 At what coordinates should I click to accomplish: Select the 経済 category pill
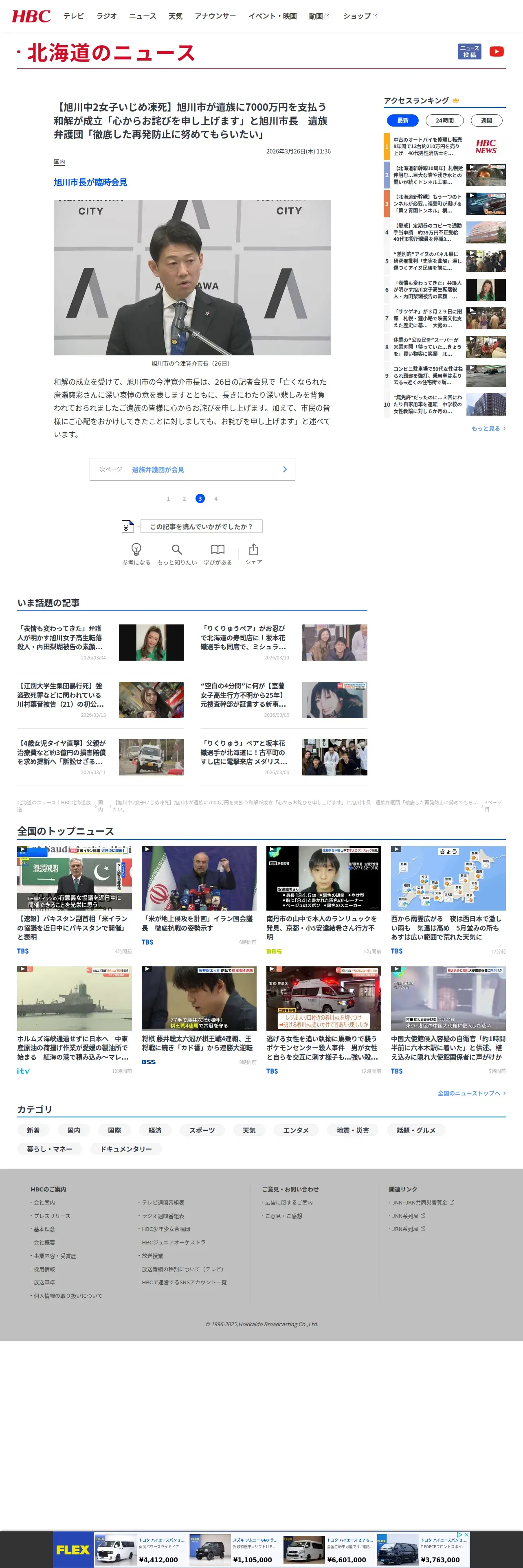click(155, 1130)
